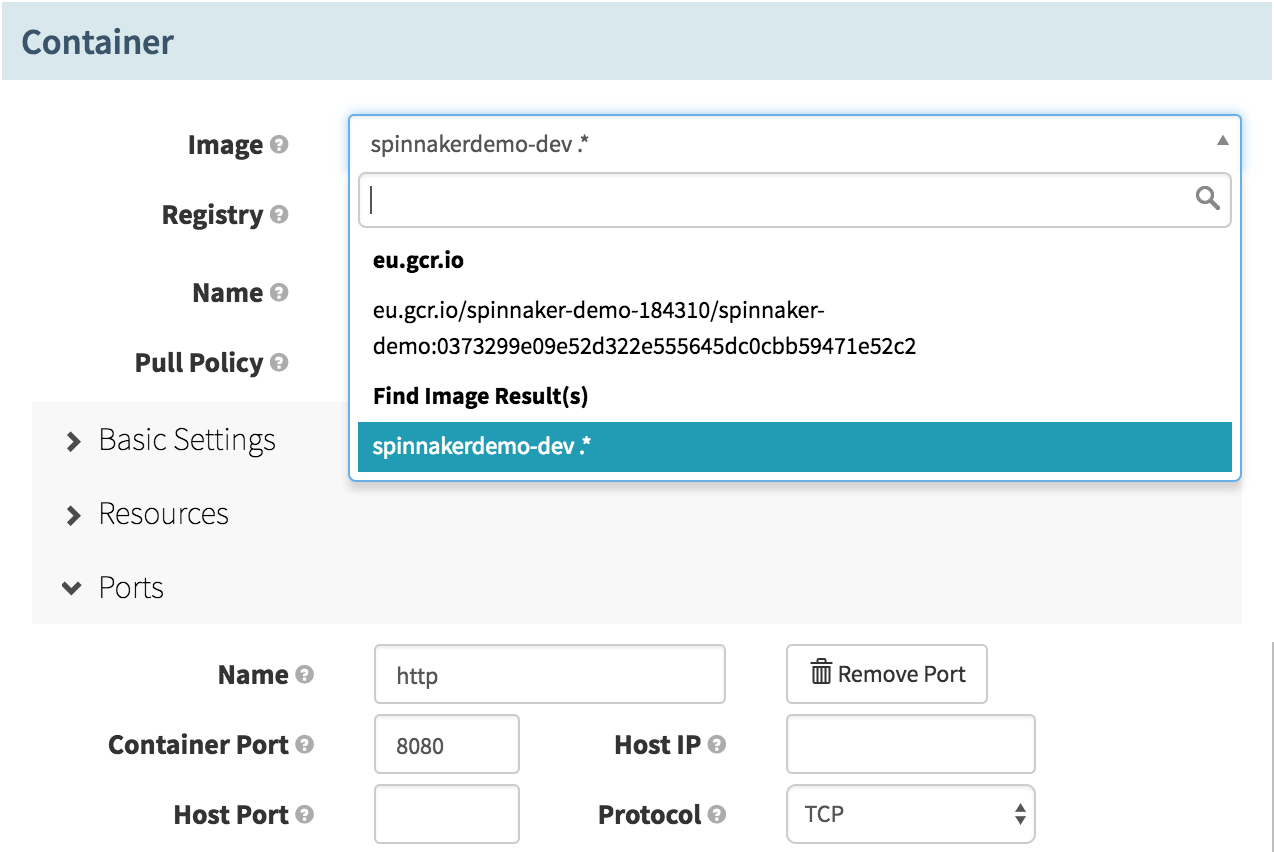Click the help icon next to Host IP
1274x852 pixels.
pos(717,745)
